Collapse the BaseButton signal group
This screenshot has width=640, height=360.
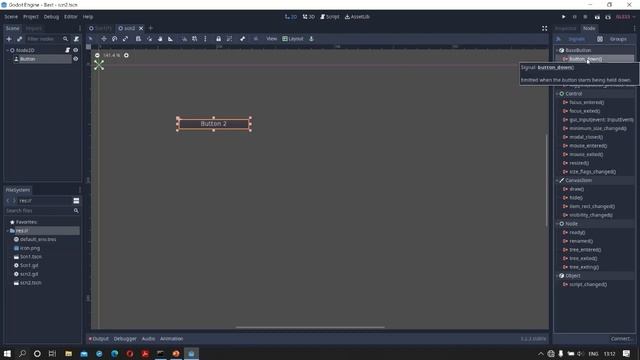pyautogui.click(x=557, y=50)
